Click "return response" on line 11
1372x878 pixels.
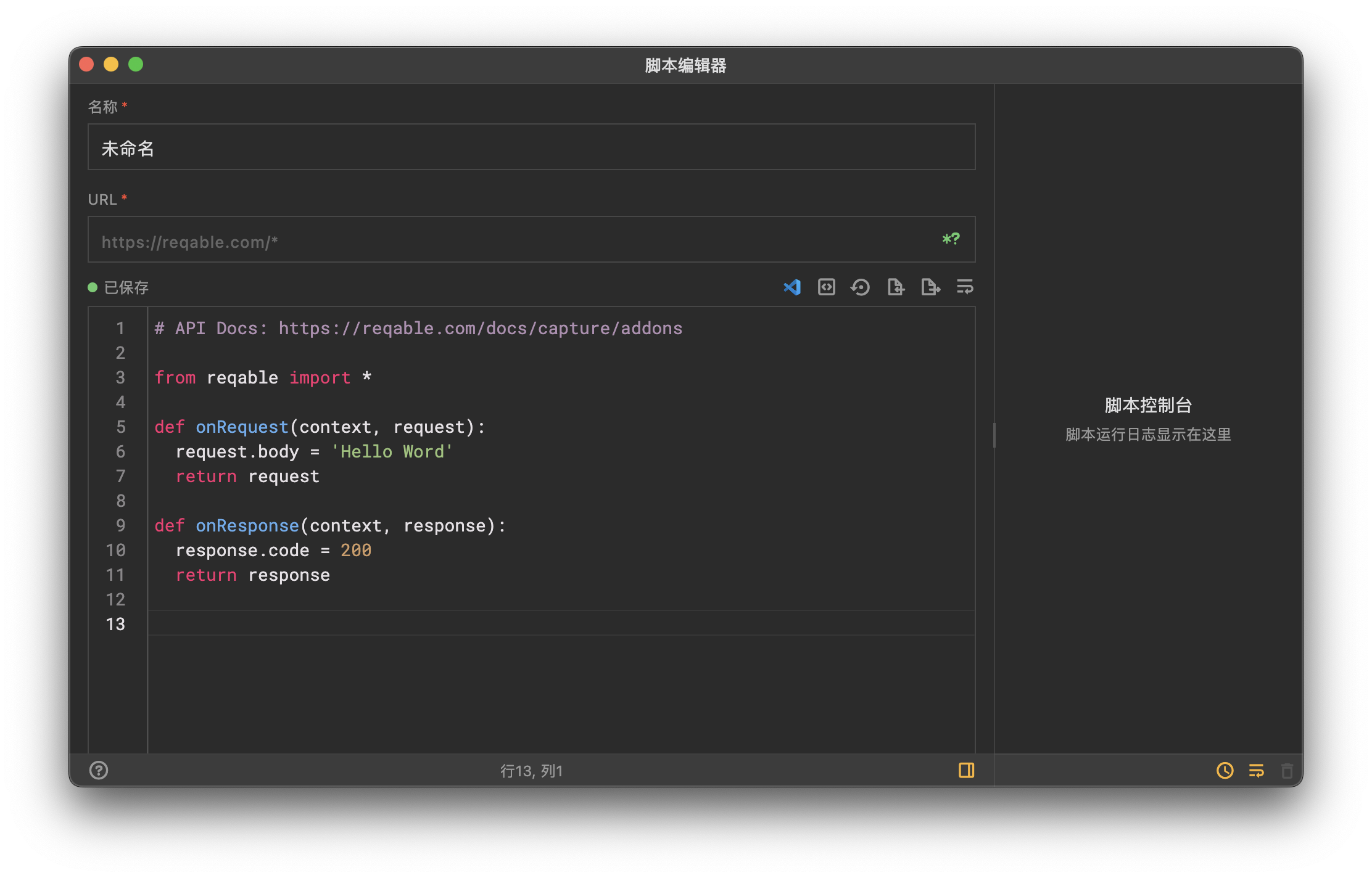253,575
